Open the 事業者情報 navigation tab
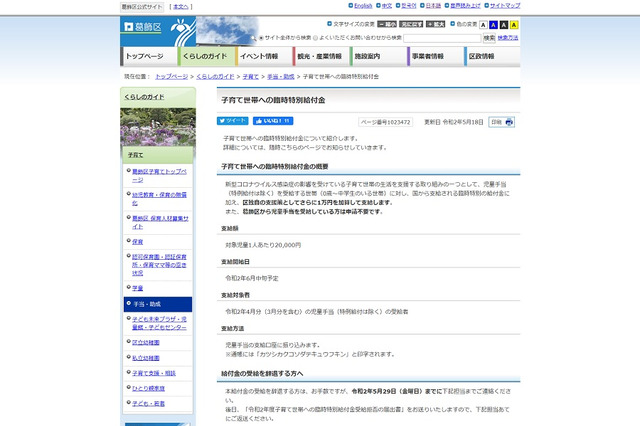 point(435,56)
